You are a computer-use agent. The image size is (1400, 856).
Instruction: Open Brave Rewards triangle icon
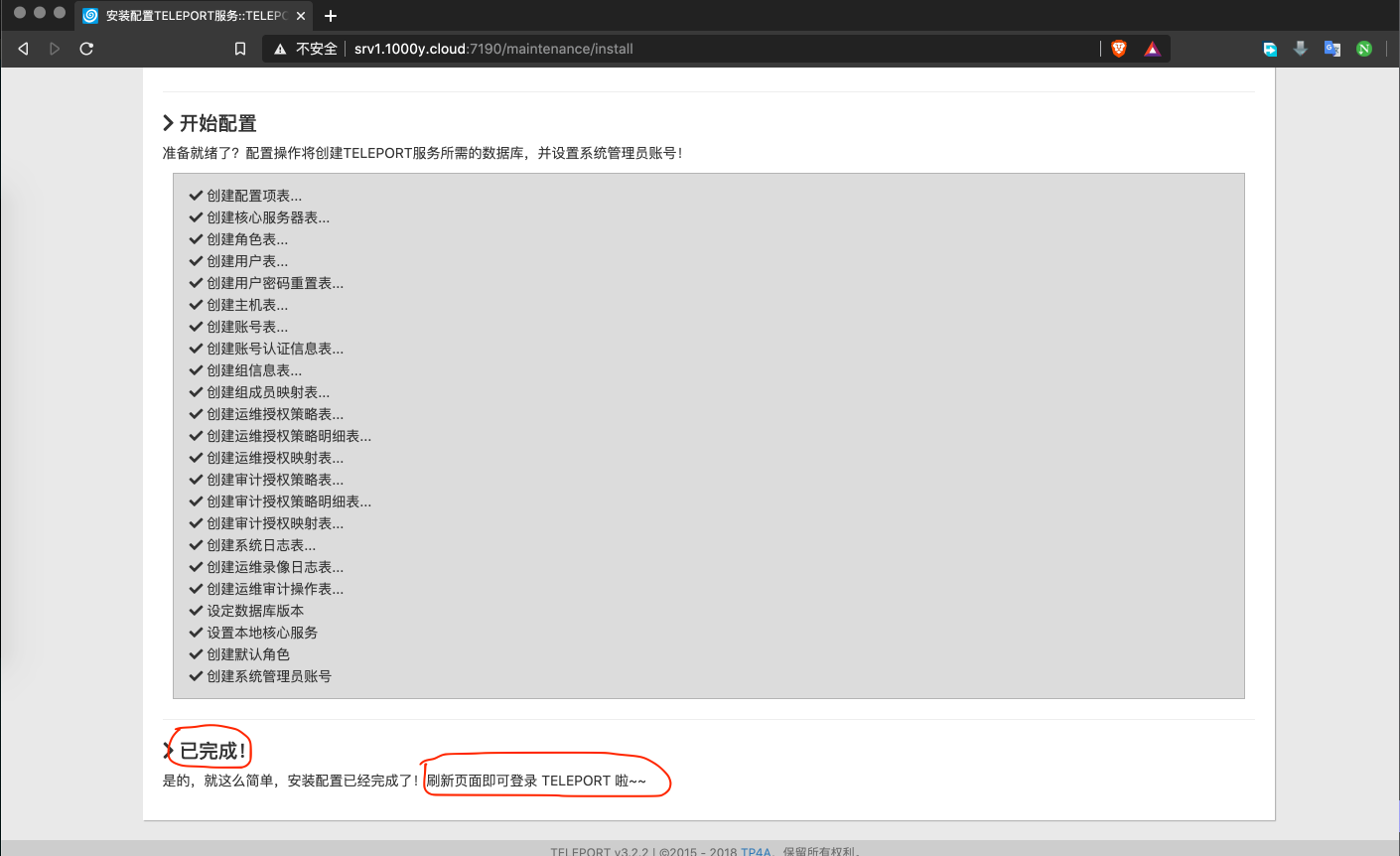point(1152,49)
